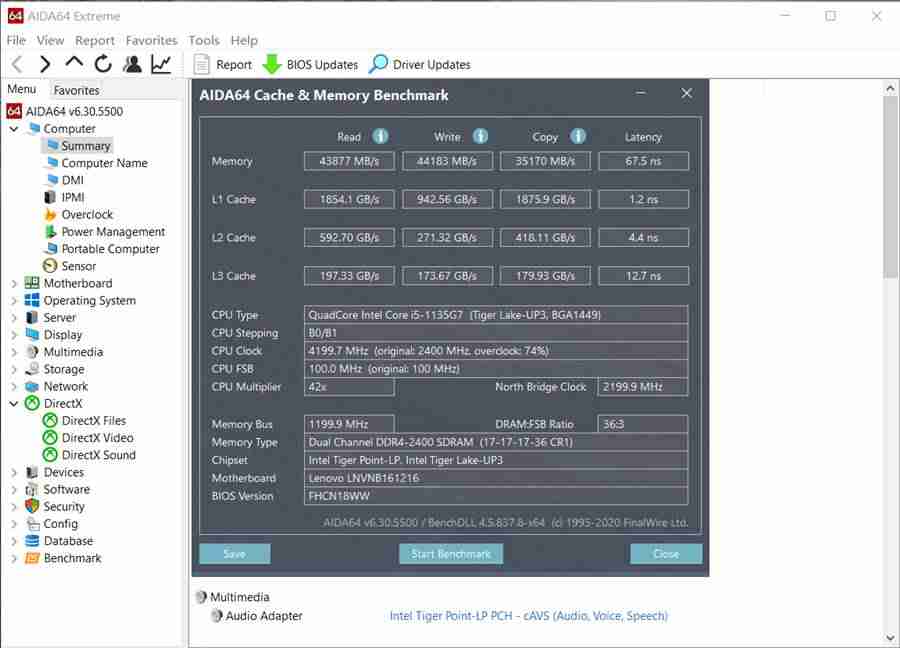
Task: Collapse the DirectX tree node
Action: pyautogui.click(x=14, y=403)
